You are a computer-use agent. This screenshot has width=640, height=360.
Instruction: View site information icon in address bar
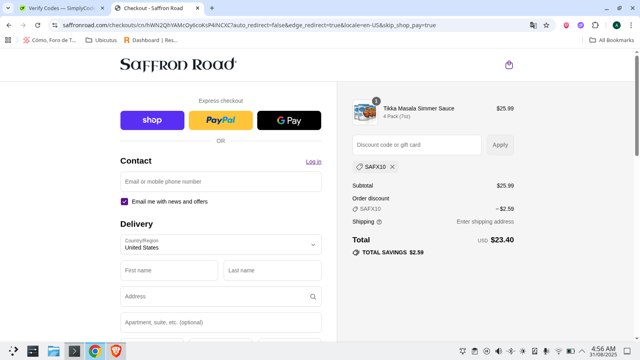click(x=55, y=25)
